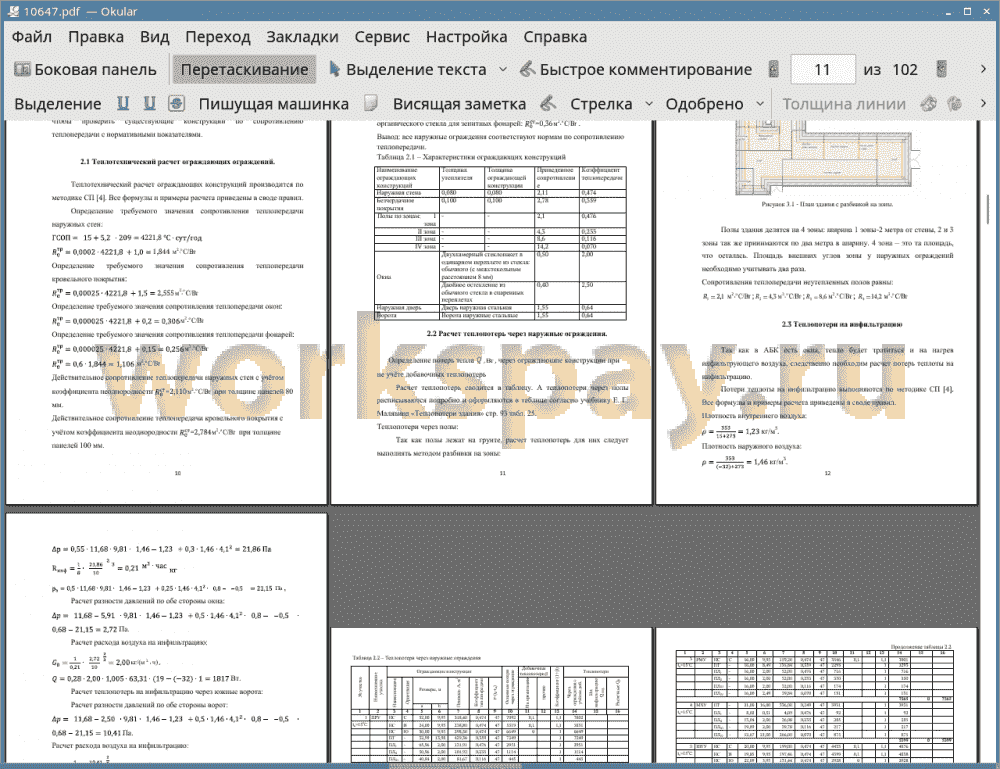Viewport: 1000px width, 769px height.
Task: Enable Быстрое комментирование quick annotations
Action: [x=635, y=70]
